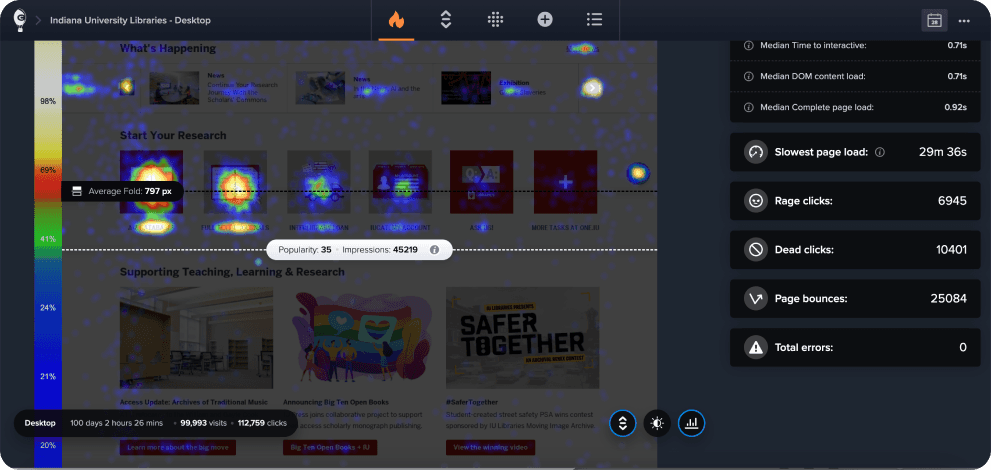Click the Library account card tile
Viewport: 991px width, 470px height.
tap(400, 182)
